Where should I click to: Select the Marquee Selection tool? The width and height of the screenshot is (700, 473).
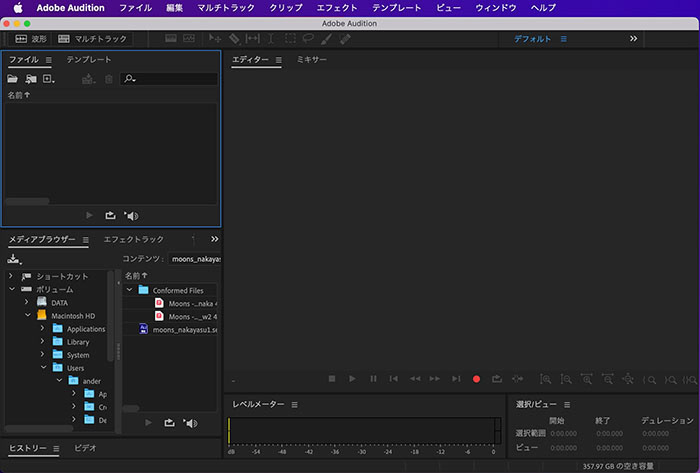pos(290,39)
